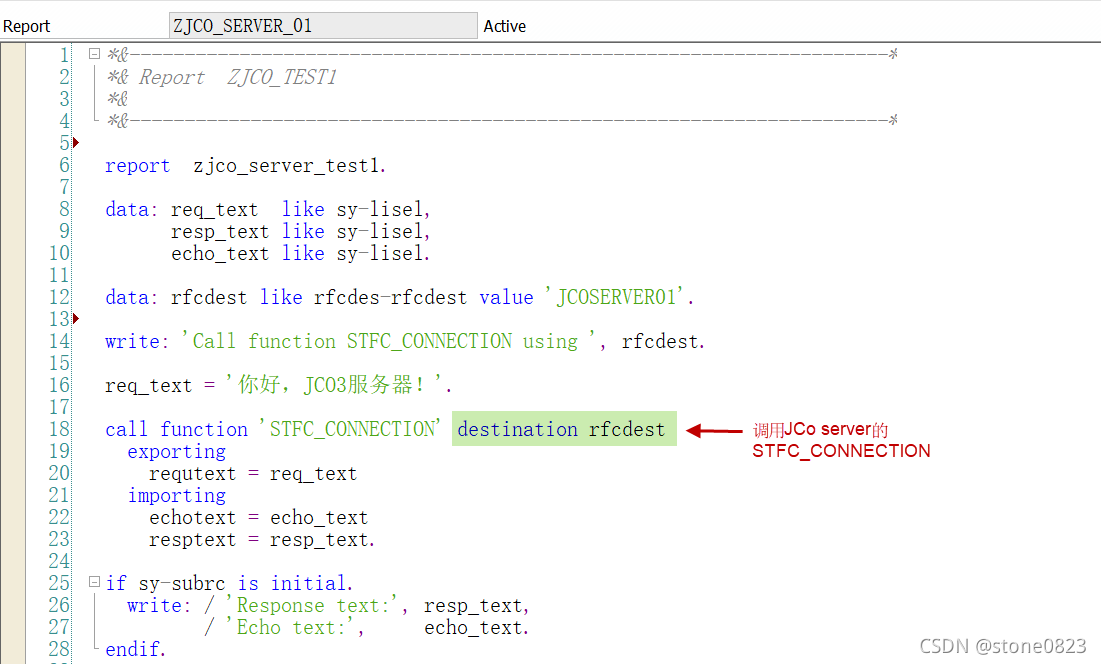Click line number 1 in the gutter
The height and width of the screenshot is (664, 1101).
coord(65,55)
